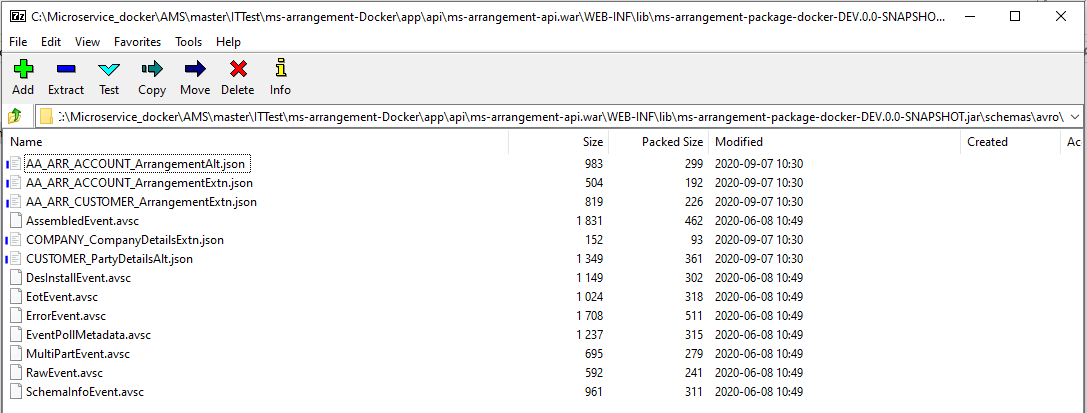Expand the address path dropdown
Screen dimensions: 1087x413
point(1074,117)
